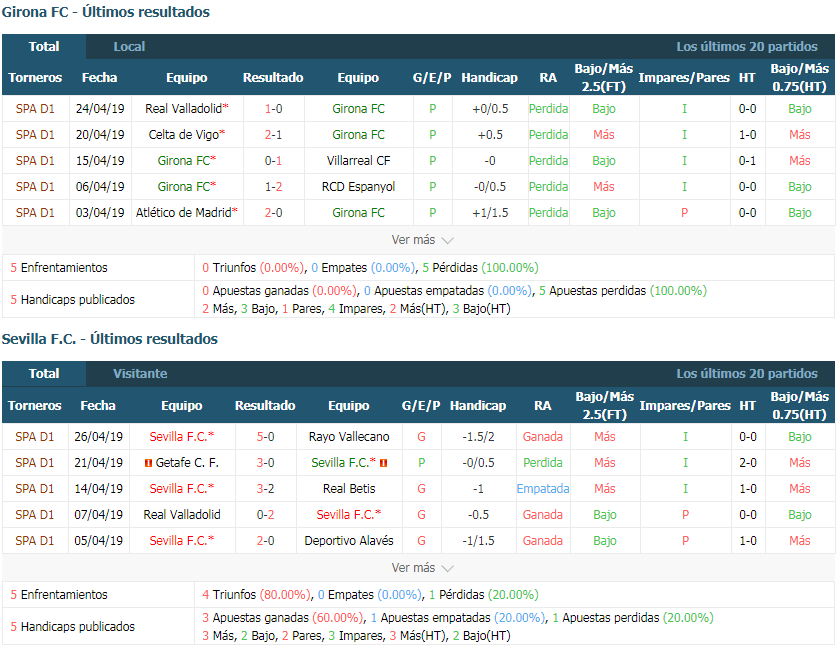
Task: Expand Ver más under Sevilla results
Action: (422, 568)
